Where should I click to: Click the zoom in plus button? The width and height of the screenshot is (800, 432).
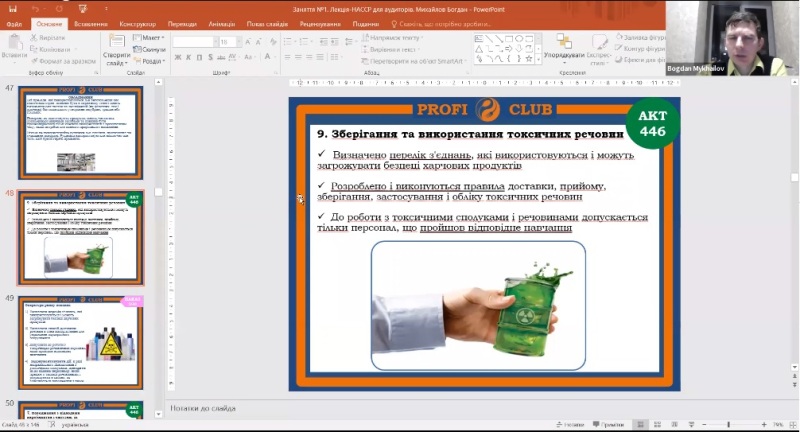[764, 424]
